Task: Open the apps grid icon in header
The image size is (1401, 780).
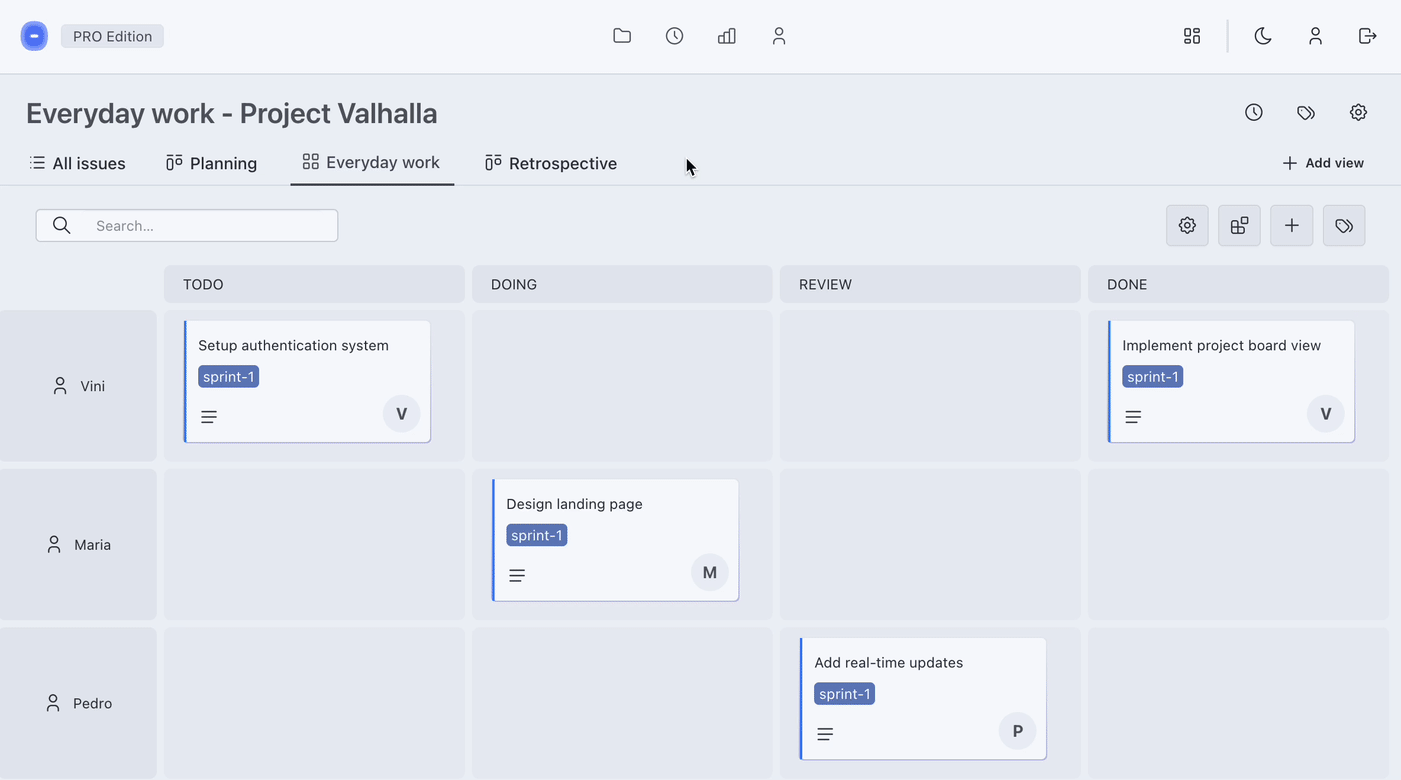Action: [x=1192, y=36]
